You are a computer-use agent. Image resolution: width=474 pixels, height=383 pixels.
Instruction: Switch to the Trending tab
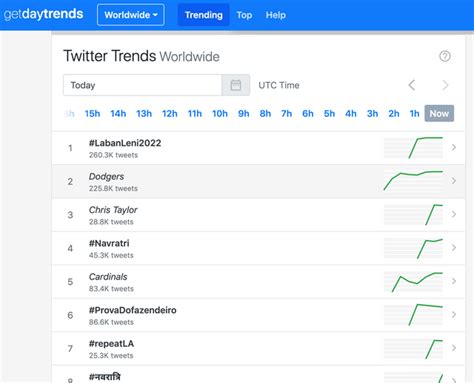(x=204, y=15)
